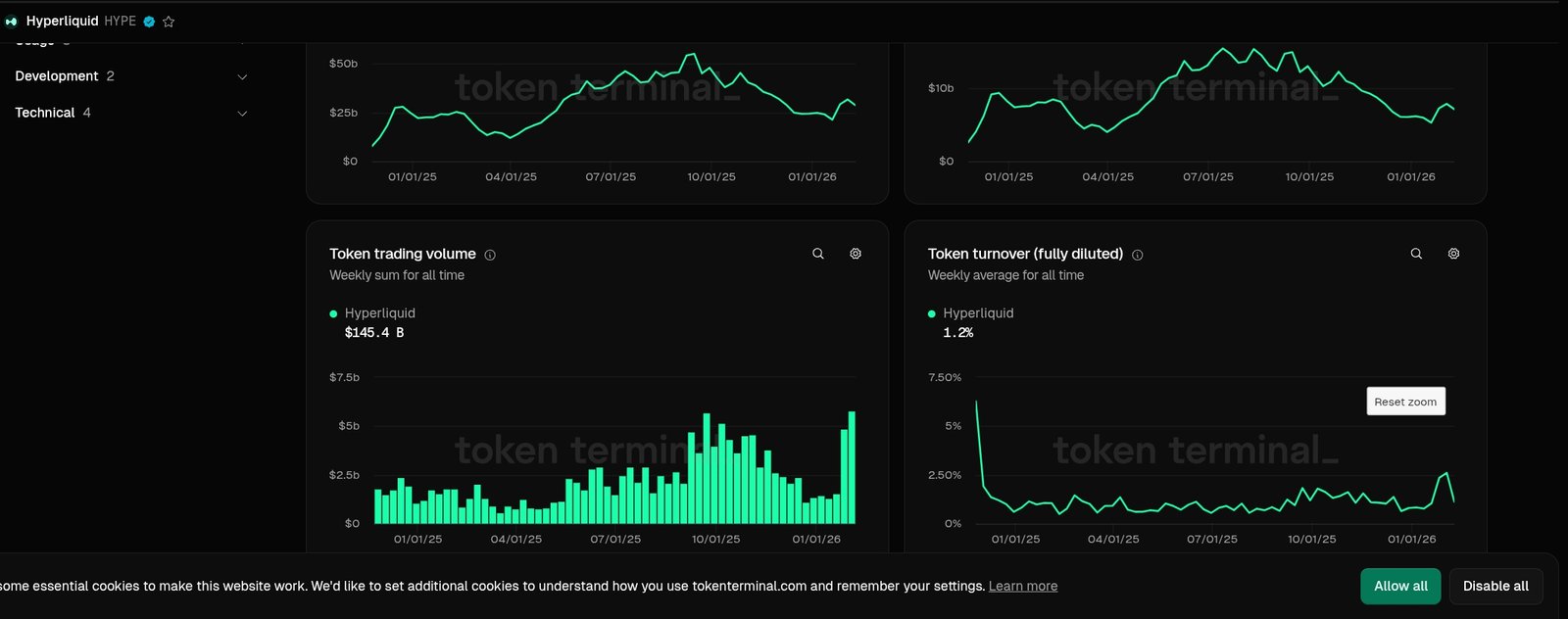
Task: Show info tooltip for Token turnover (fully diluted)
Action: pyautogui.click(x=1138, y=255)
